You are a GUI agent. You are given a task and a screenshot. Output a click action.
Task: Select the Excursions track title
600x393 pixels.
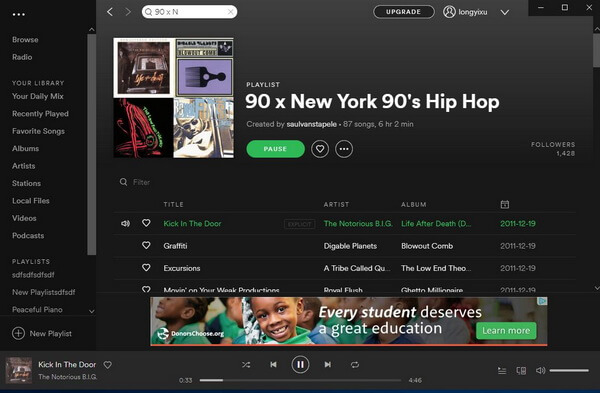click(182, 268)
